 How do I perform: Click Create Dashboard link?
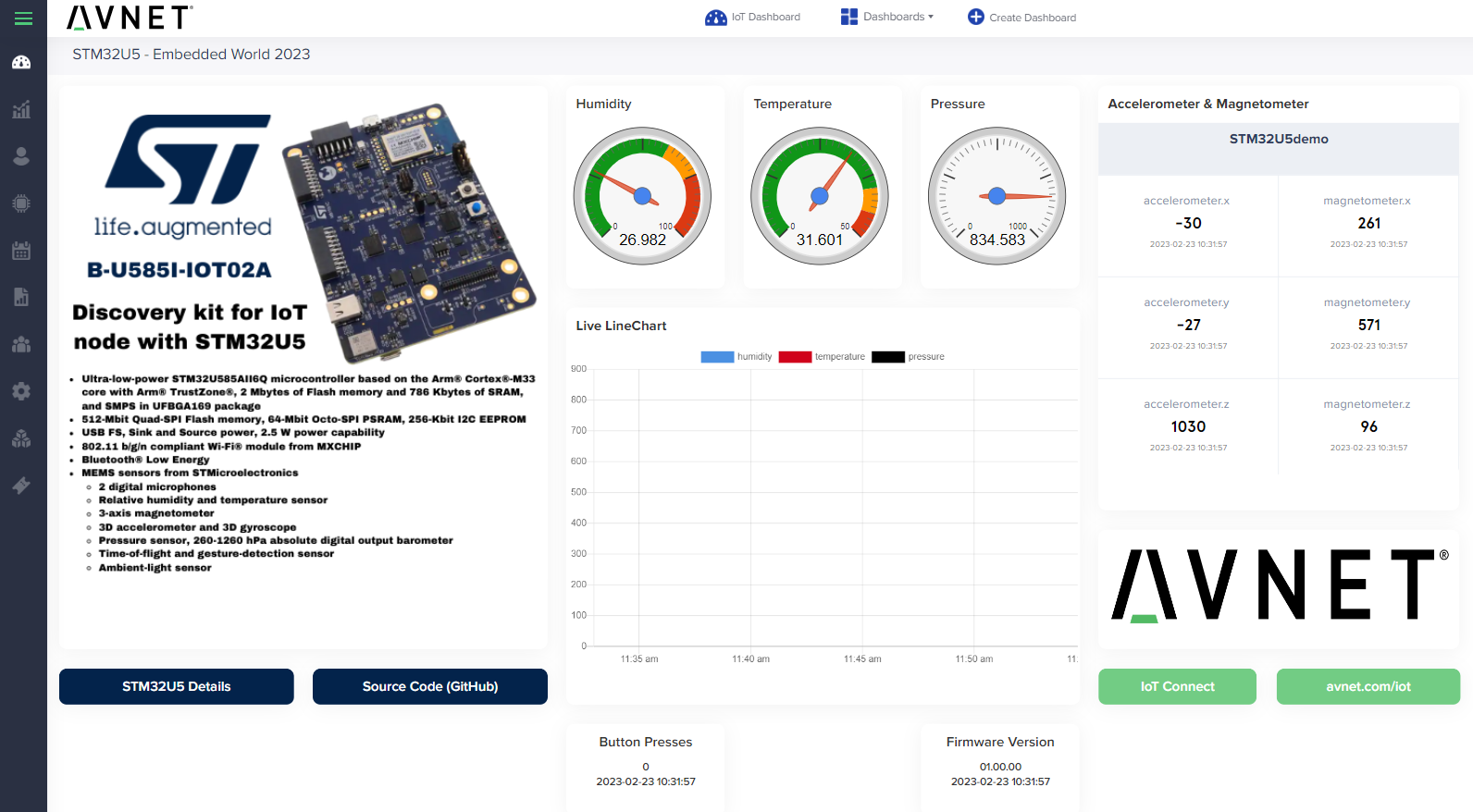coord(1033,18)
